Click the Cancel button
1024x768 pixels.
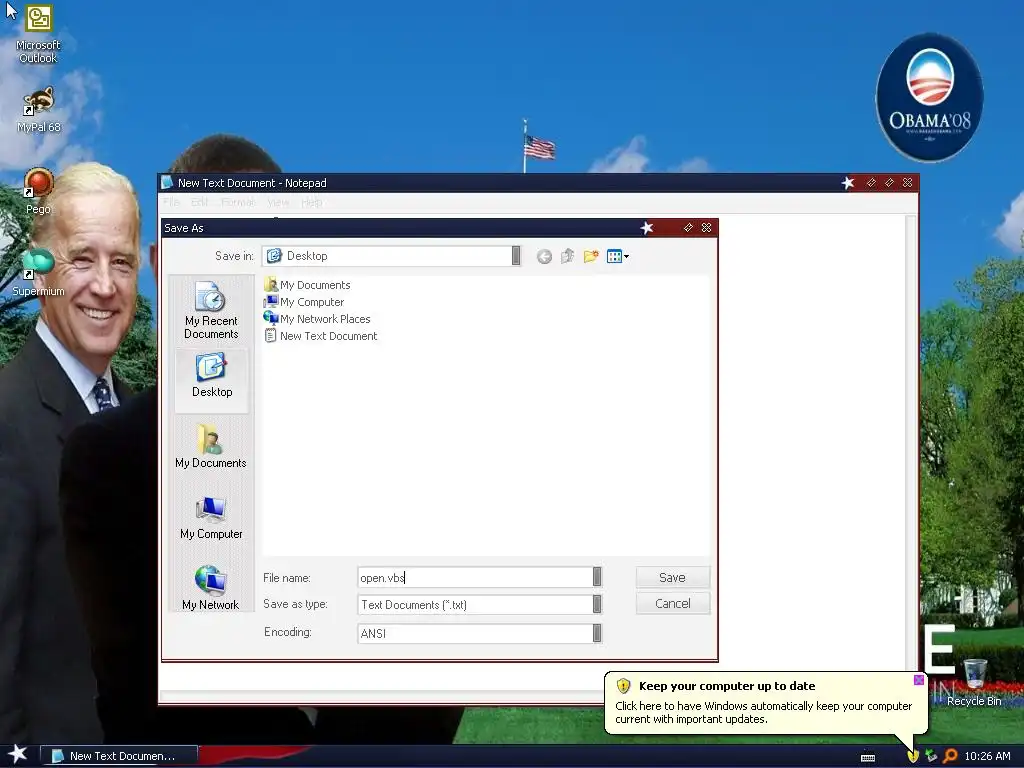coord(673,603)
